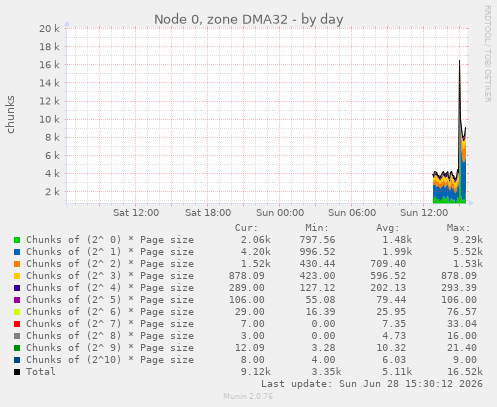Click the 2^ 7 max value '33.04'

click(x=462, y=324)
